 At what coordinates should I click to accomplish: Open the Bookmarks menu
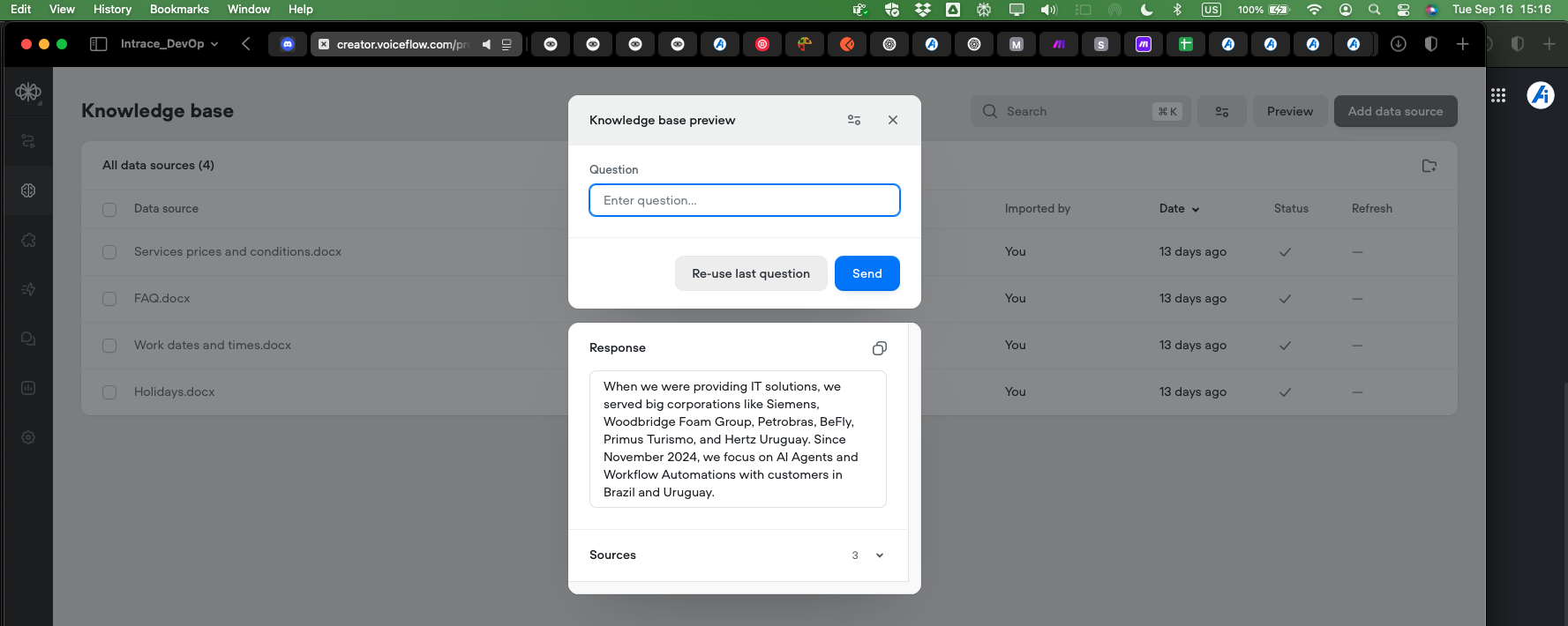(x=179, y=9)
